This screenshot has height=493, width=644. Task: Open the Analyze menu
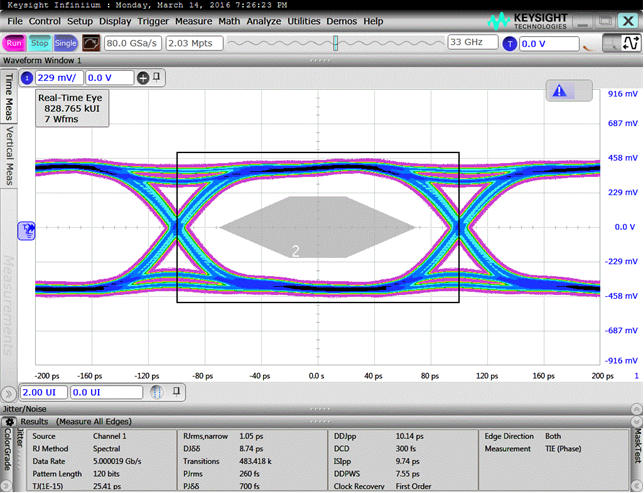263,21
